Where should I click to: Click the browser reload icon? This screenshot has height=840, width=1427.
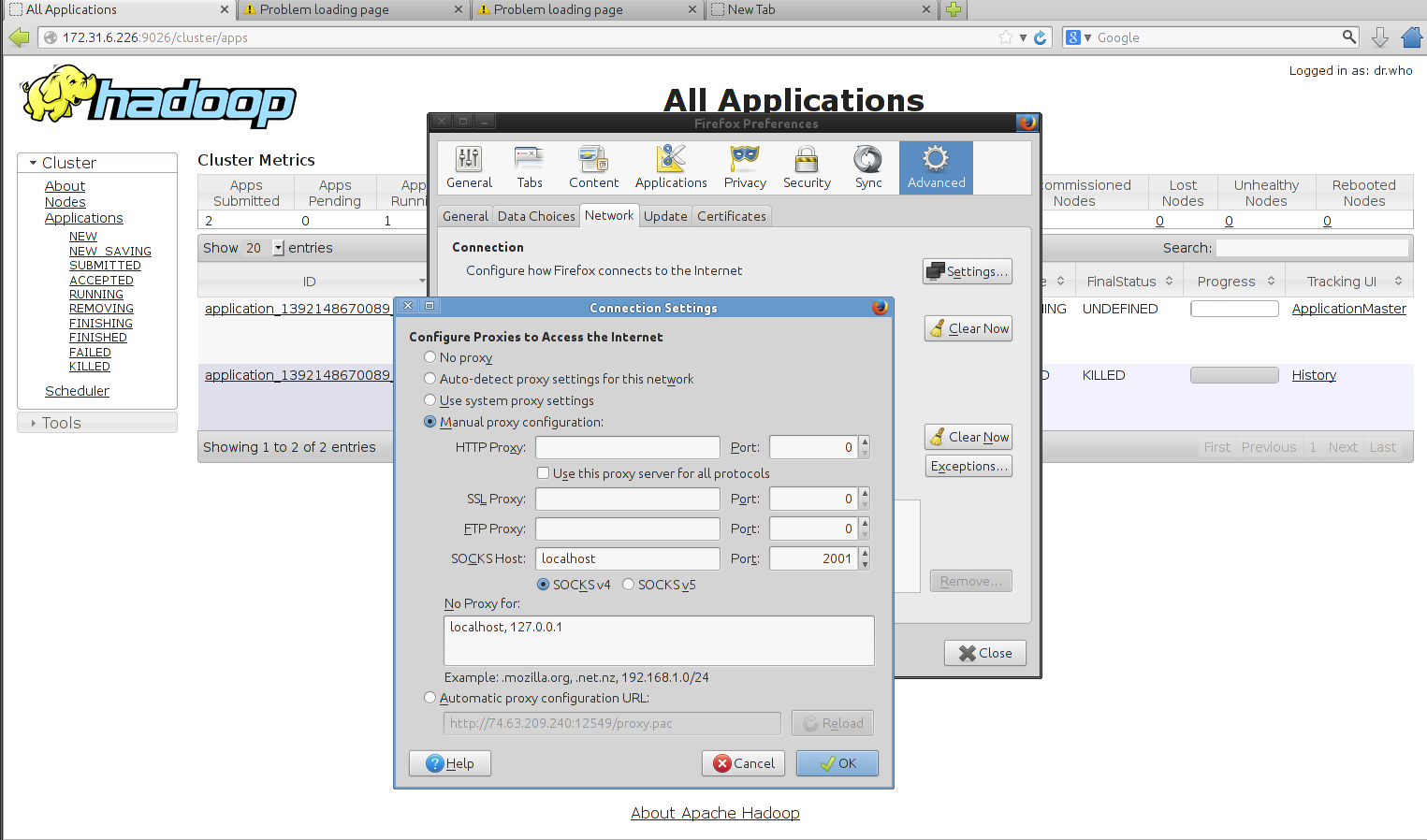click(x=1040, y=37)
